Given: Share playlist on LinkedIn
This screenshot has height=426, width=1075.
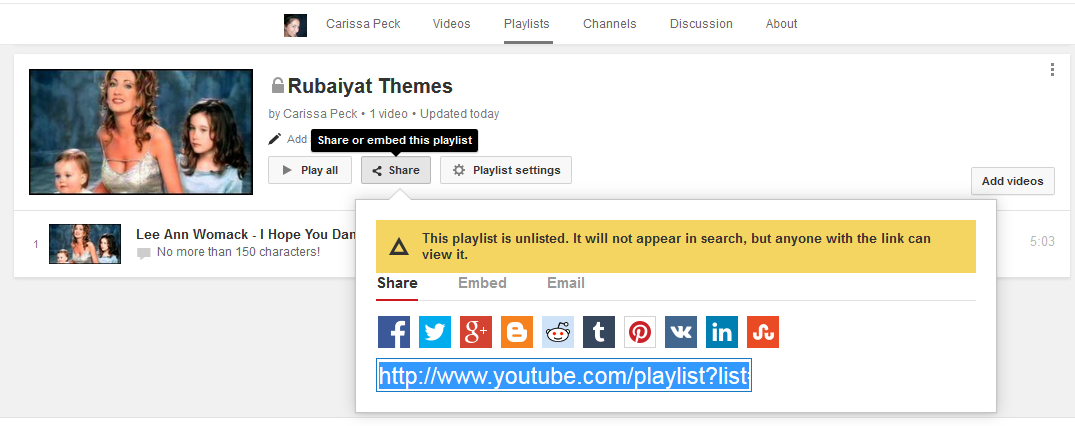Looking at the screenshot, I should pos(722,332).
